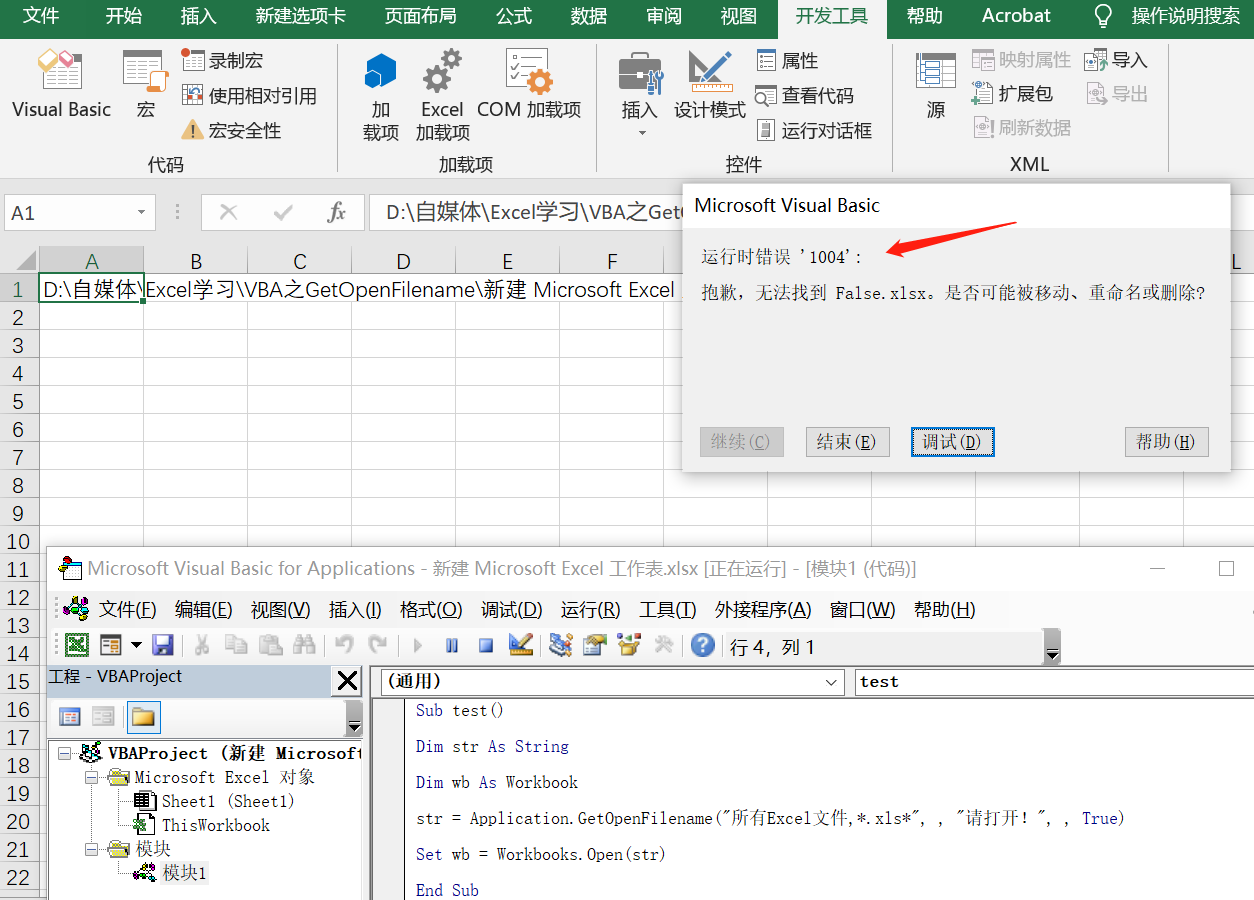Open the XML 源 source pane

coord(936,86)
